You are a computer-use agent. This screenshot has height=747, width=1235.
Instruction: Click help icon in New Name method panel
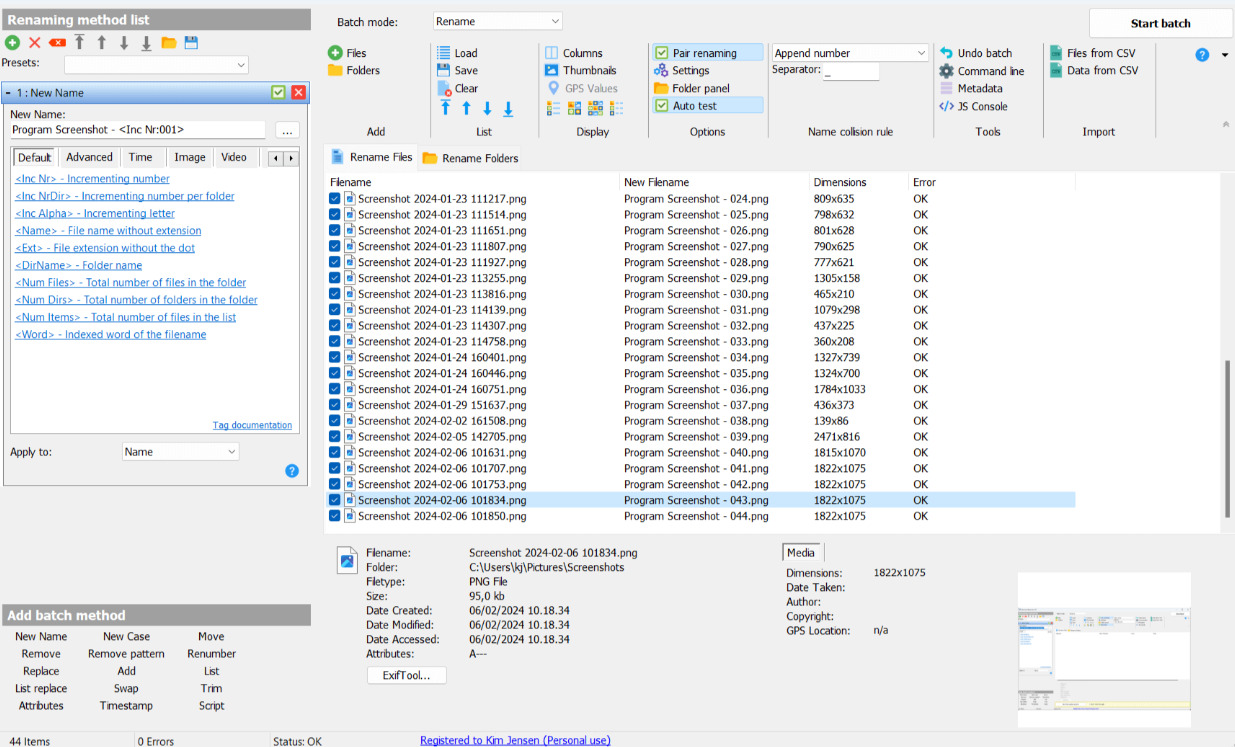click(292, 471)
